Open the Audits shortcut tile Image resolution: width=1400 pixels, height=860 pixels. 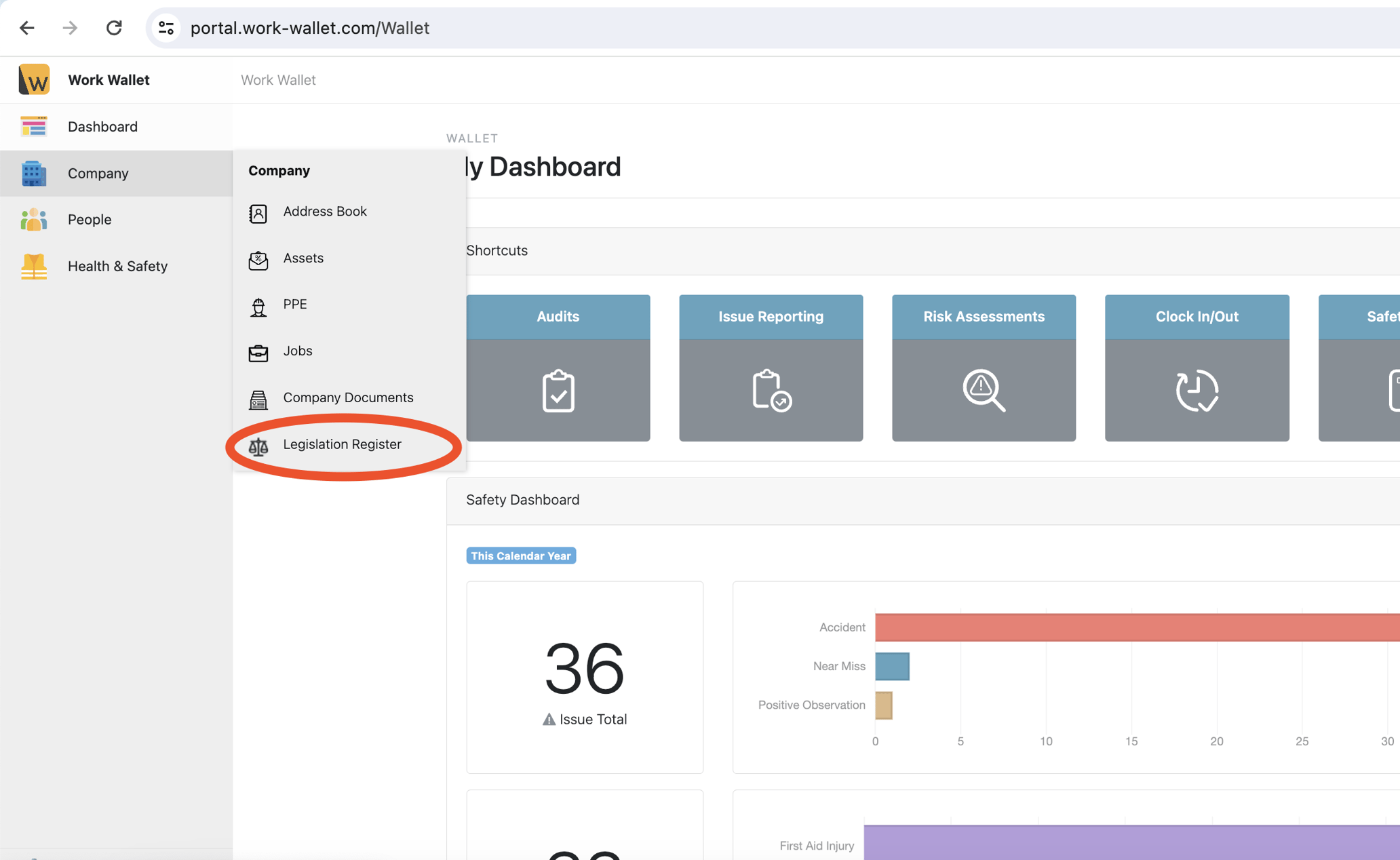point(558,368)
